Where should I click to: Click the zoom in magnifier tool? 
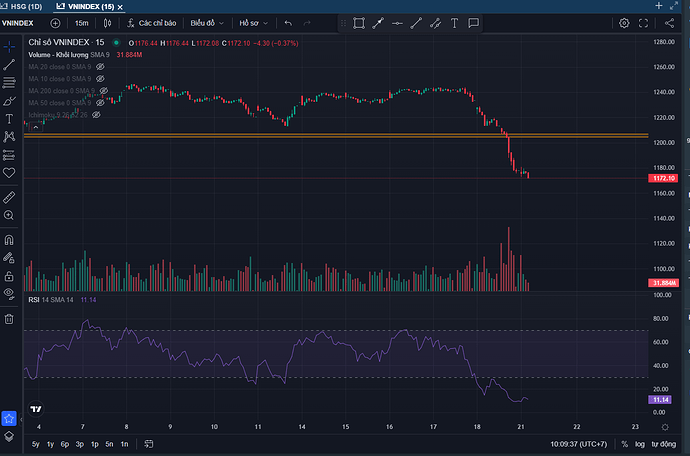(9, 214)
